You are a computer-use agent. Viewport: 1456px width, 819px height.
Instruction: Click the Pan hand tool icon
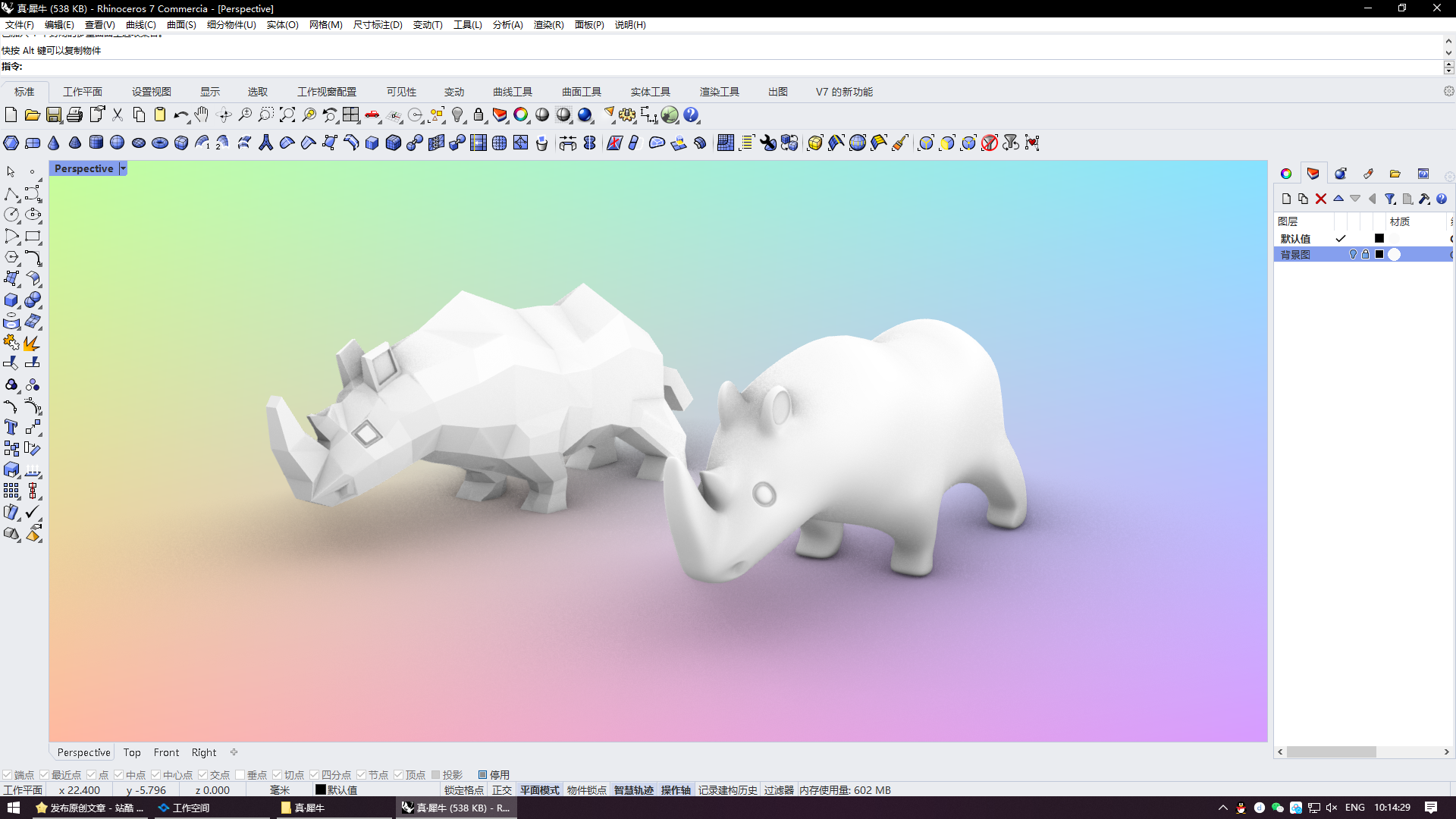coord(201,115)
